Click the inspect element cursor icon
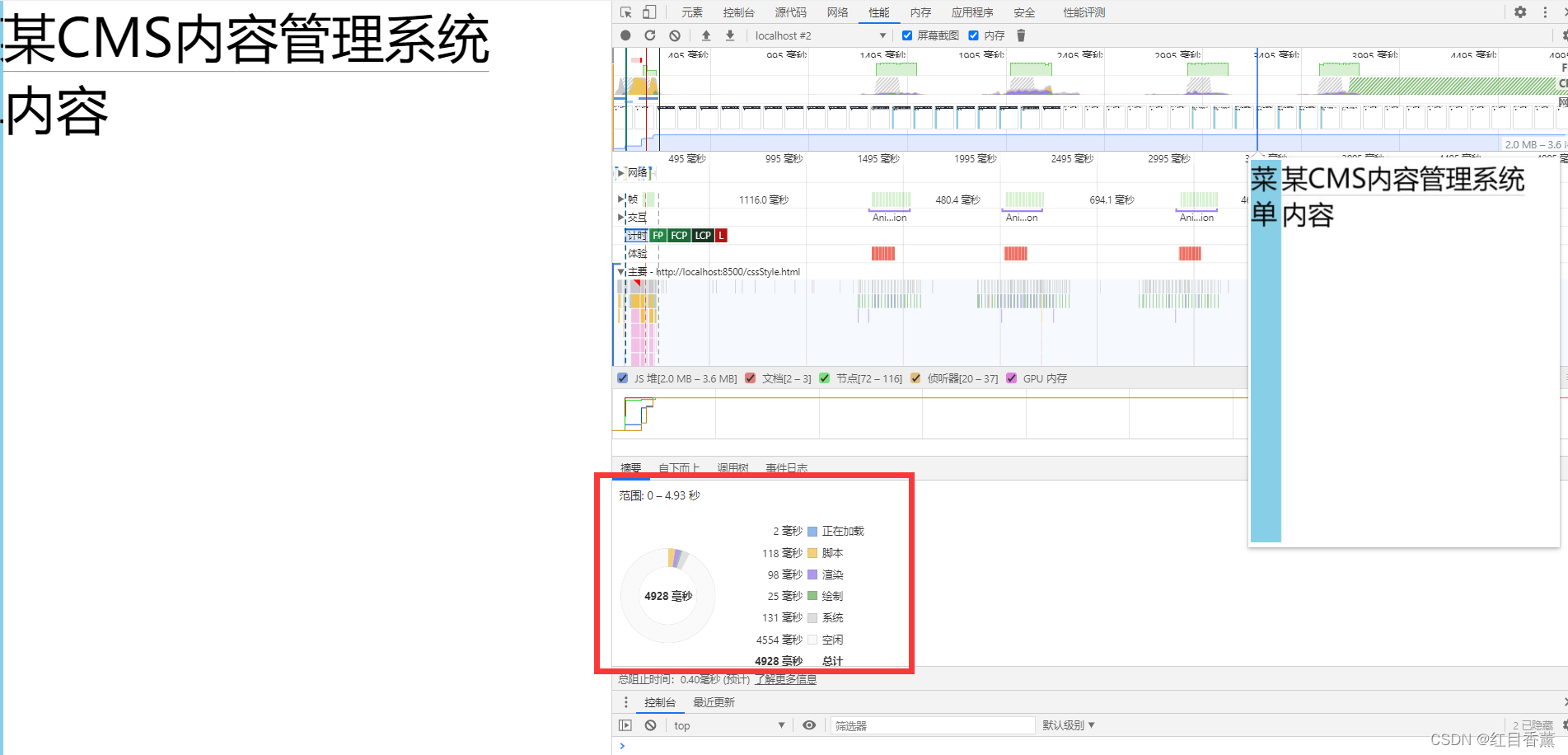1568x755 pixels. click(626, 12)
